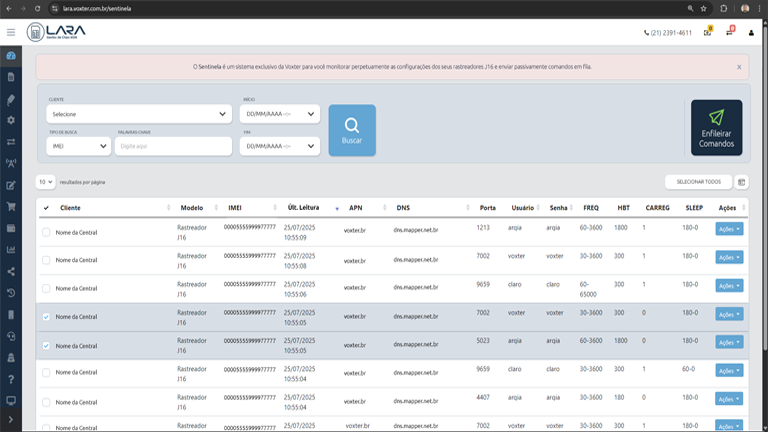Expand the Tipo de Busca IMEI dropdown
The height and width of the screenshot is (432, 768).
point(78,146)
